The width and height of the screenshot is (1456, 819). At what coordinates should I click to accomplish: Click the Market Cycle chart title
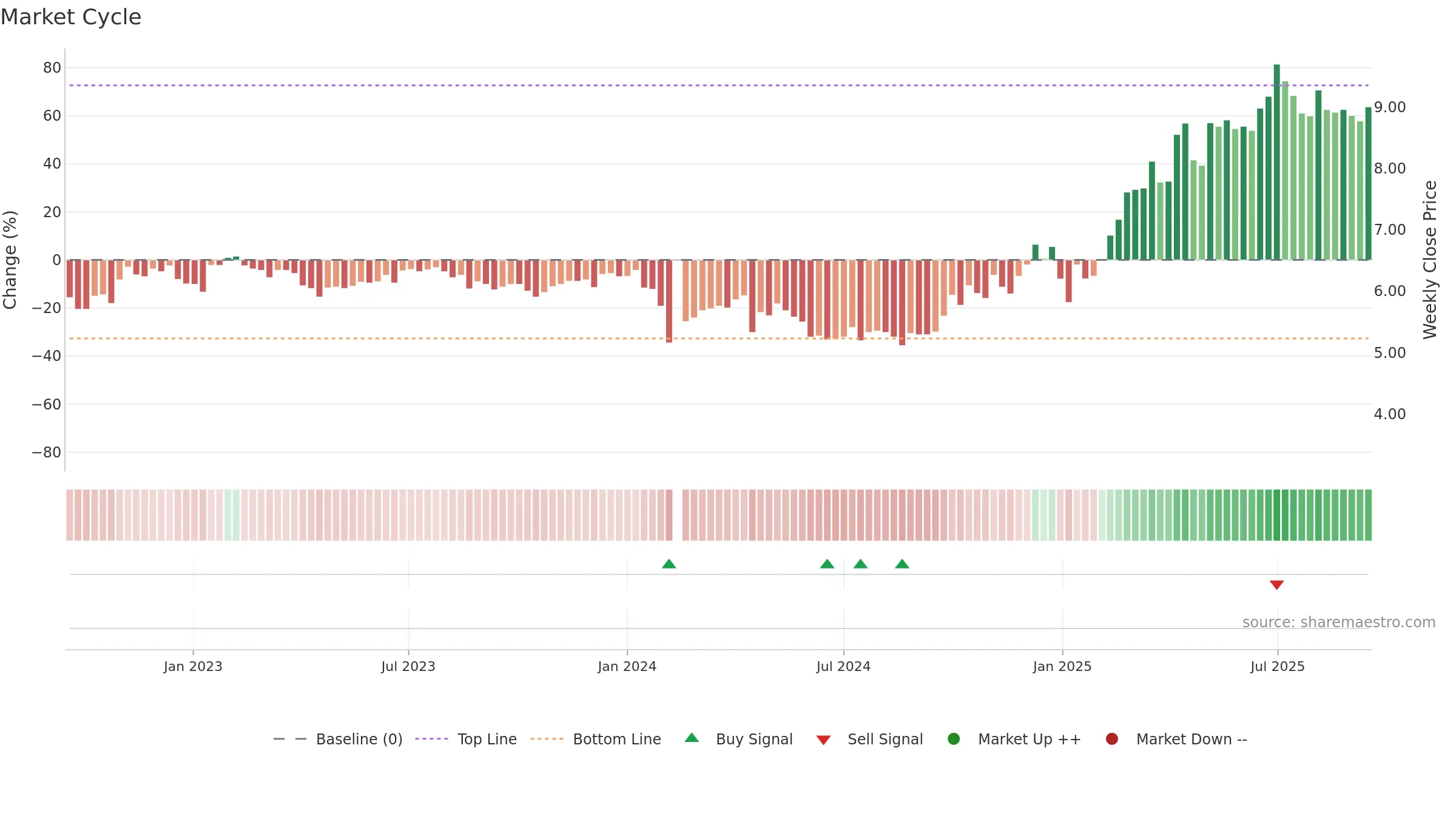pos(71,17)
